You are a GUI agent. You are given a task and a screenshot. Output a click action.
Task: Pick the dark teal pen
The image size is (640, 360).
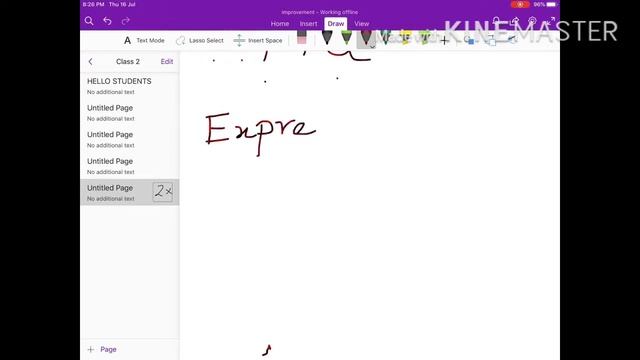pos(385,38)
